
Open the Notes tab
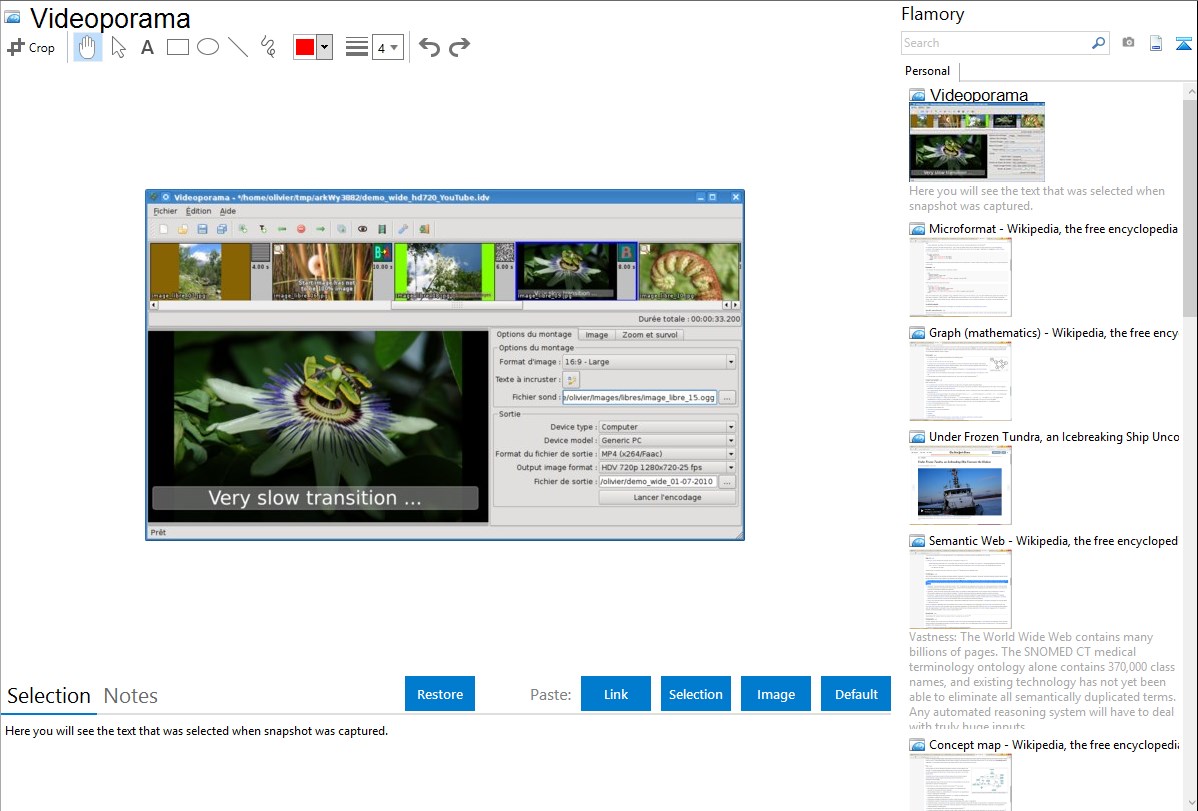point(131,696)
